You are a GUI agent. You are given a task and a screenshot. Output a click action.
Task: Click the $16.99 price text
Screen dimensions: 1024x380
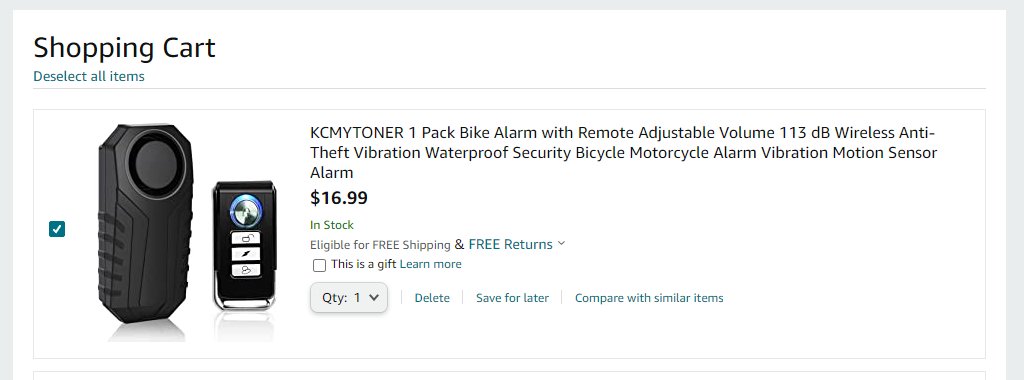(339, 197)
